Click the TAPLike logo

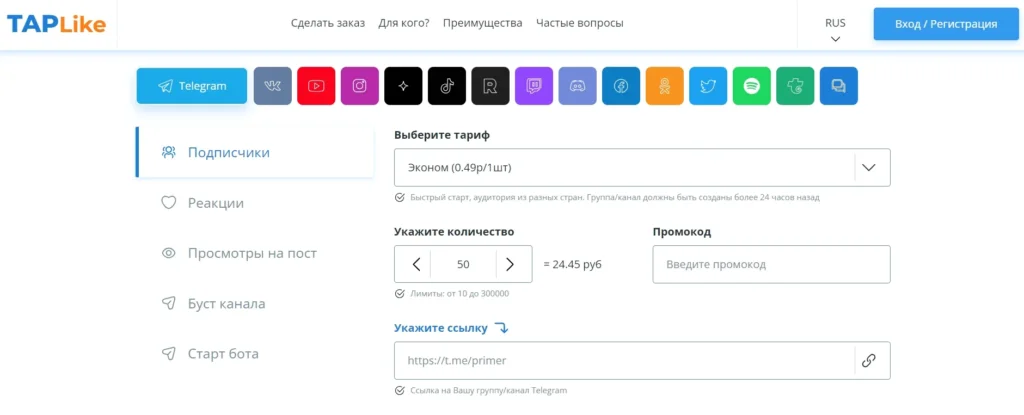point(57,24)
